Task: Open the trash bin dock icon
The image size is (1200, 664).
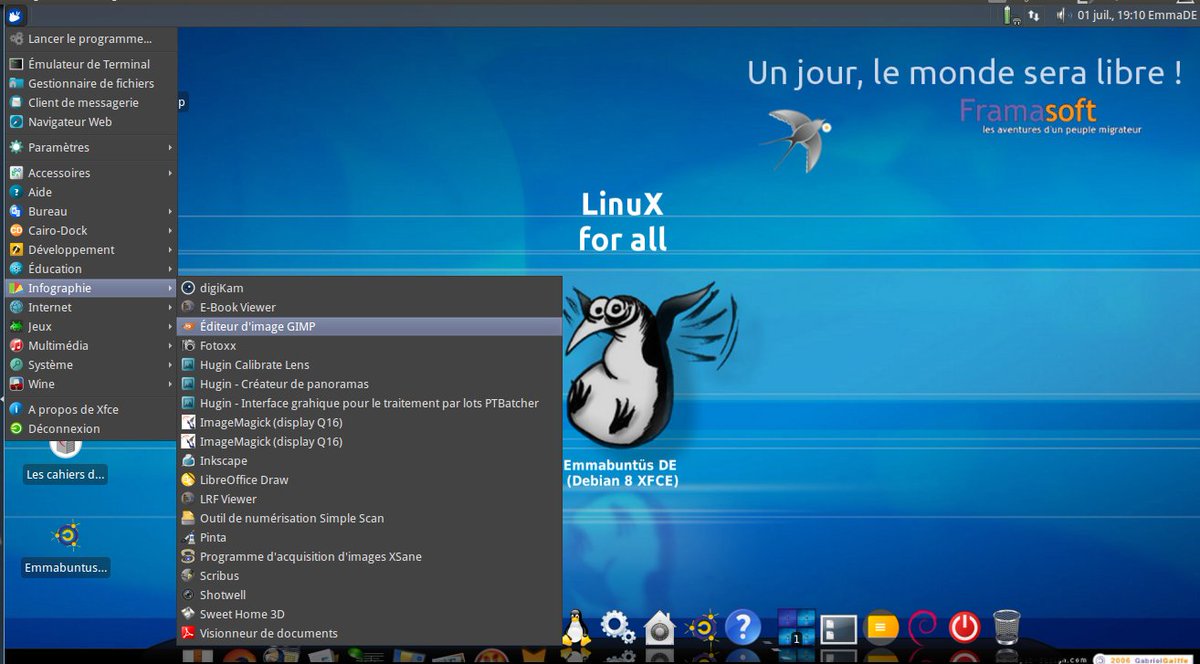Action: point(1006,628)
